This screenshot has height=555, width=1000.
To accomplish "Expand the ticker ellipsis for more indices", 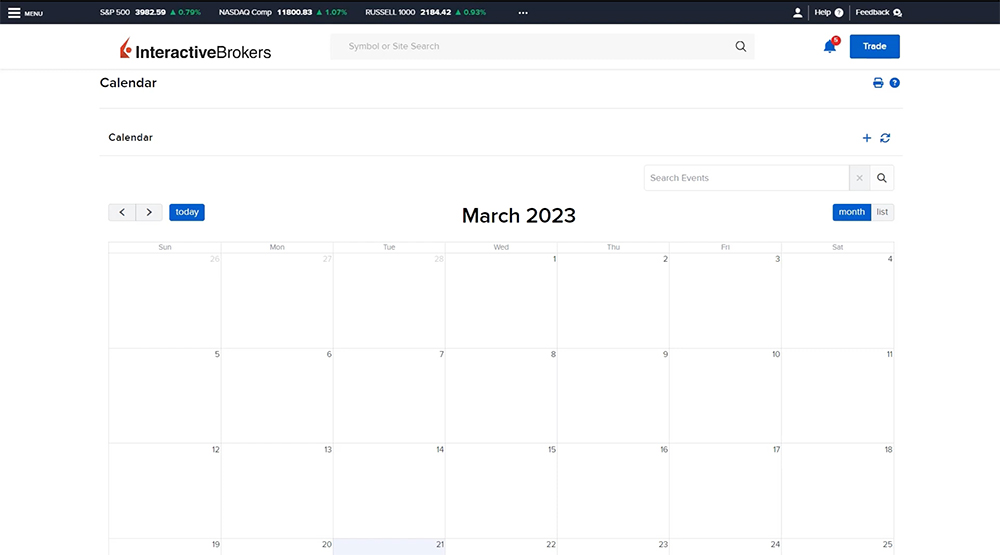I will 522,13.
